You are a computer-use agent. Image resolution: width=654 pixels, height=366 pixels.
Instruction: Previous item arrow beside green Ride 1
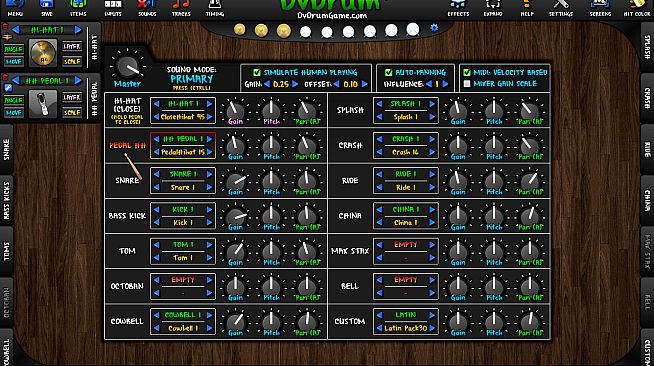click(379, 174)
